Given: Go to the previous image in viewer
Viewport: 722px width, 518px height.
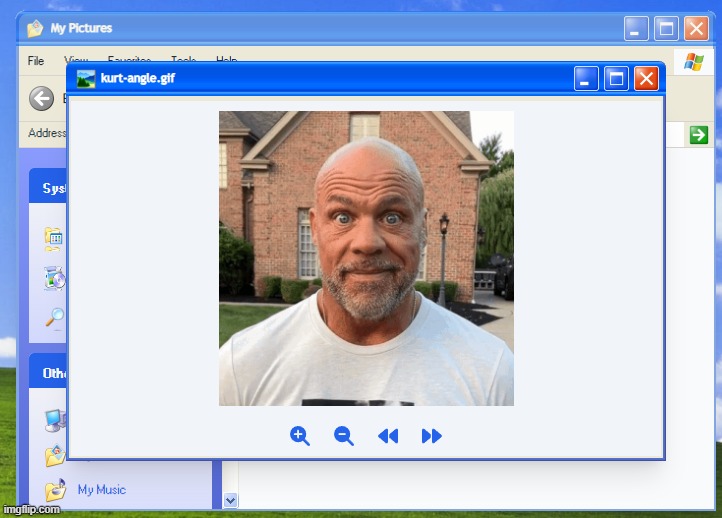Looking at the screenshot, I should (x=388, y=436).
